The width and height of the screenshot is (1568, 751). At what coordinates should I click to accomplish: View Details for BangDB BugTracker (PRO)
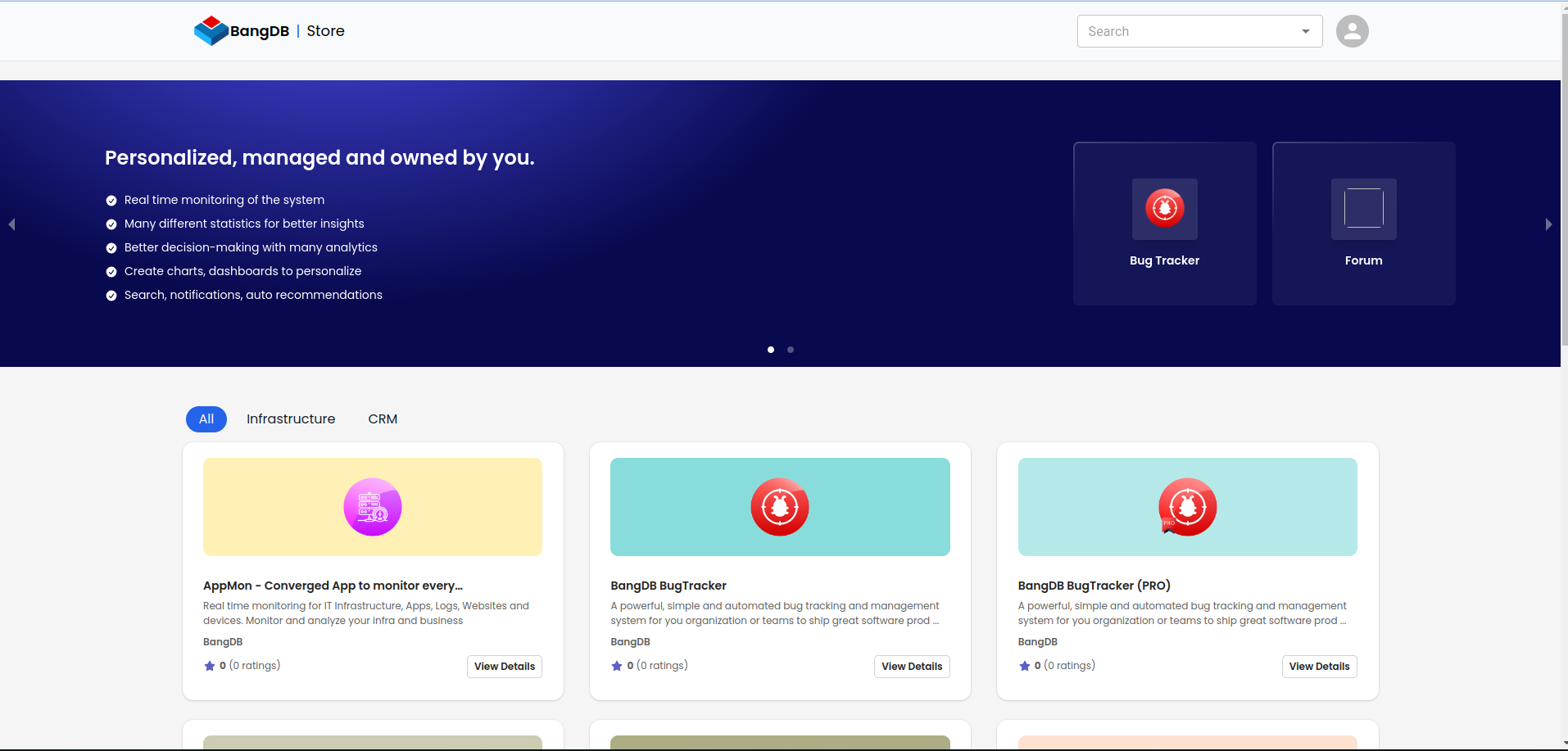[1319, 667]
